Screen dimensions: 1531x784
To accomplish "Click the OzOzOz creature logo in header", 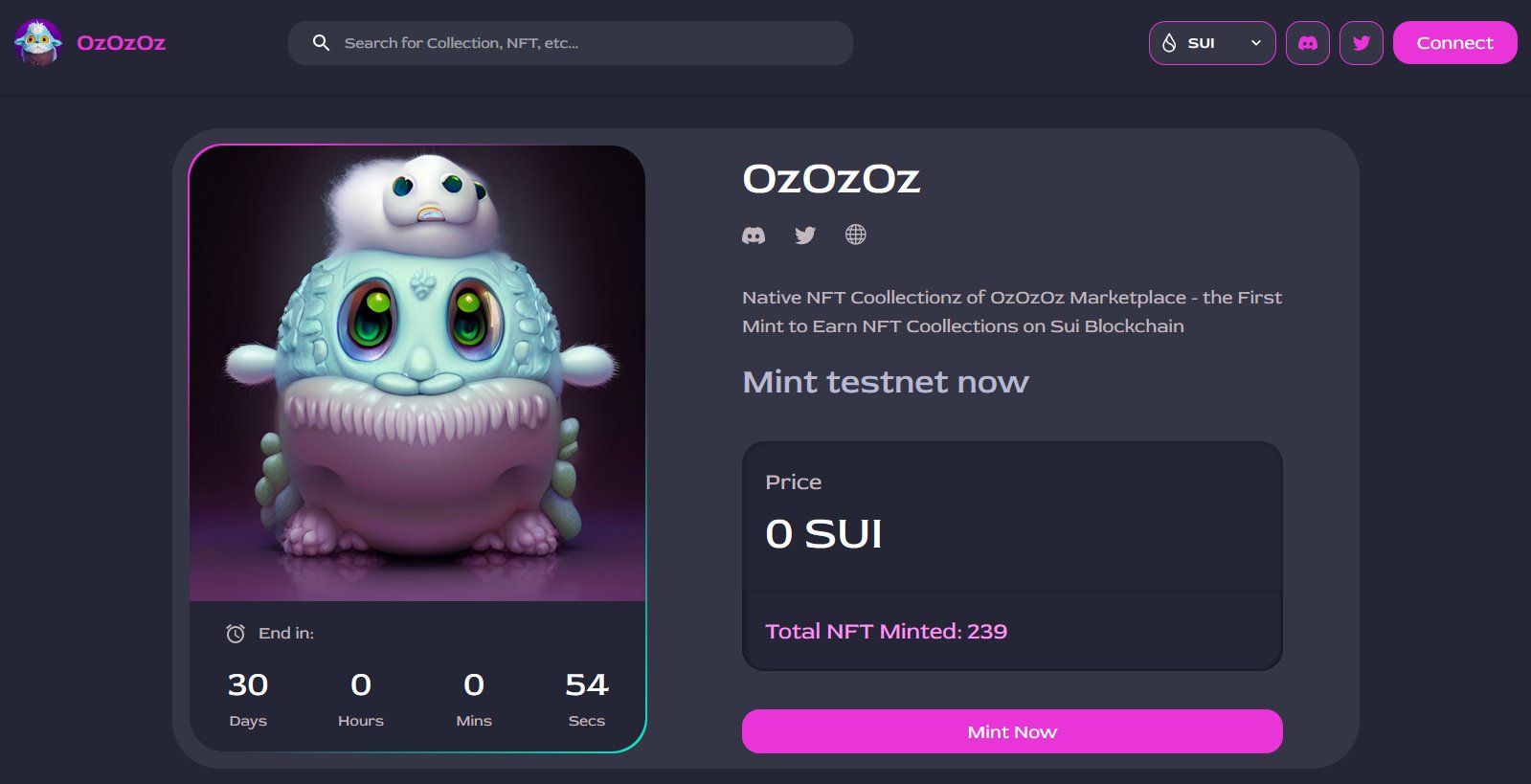I will click(38, 42).
